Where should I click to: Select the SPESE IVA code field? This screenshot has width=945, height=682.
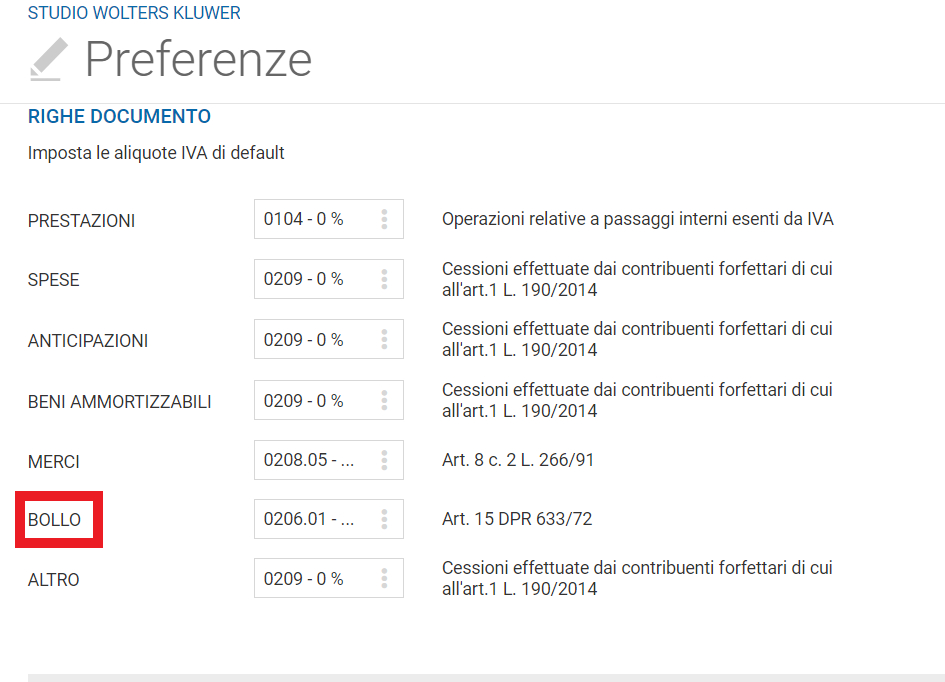pos(328,279)
